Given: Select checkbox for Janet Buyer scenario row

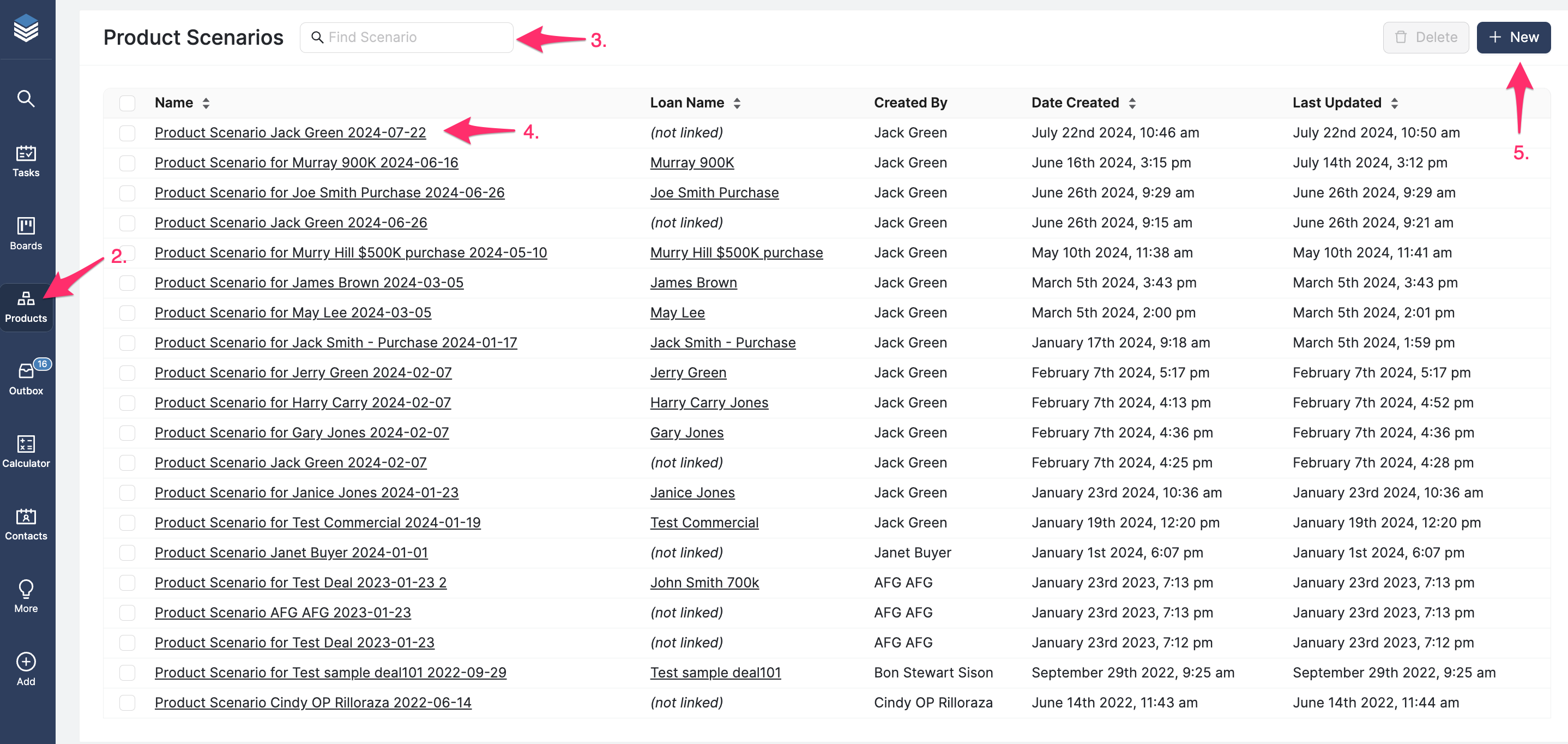Looking at the screenshot, I should pyautogui.click(x=127, y=552).
